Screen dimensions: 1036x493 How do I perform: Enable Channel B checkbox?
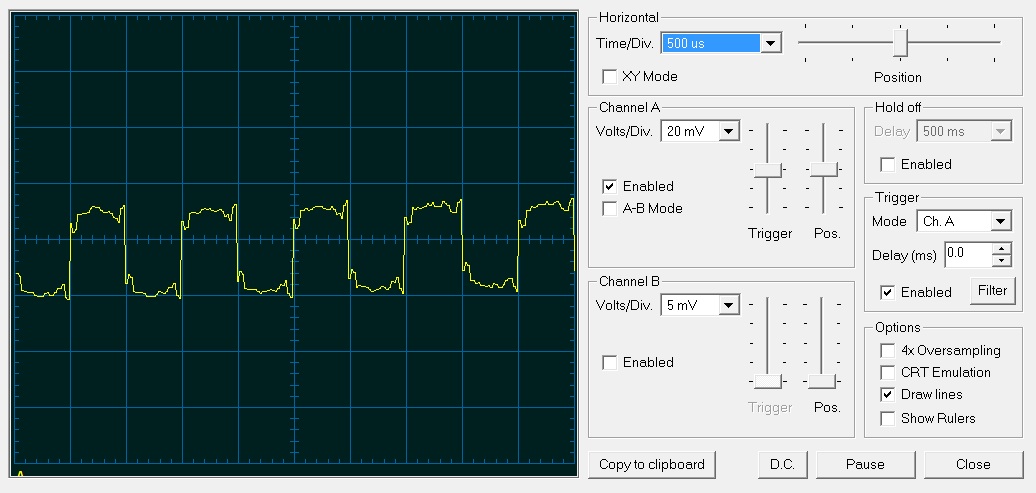(x=609, y=362)
